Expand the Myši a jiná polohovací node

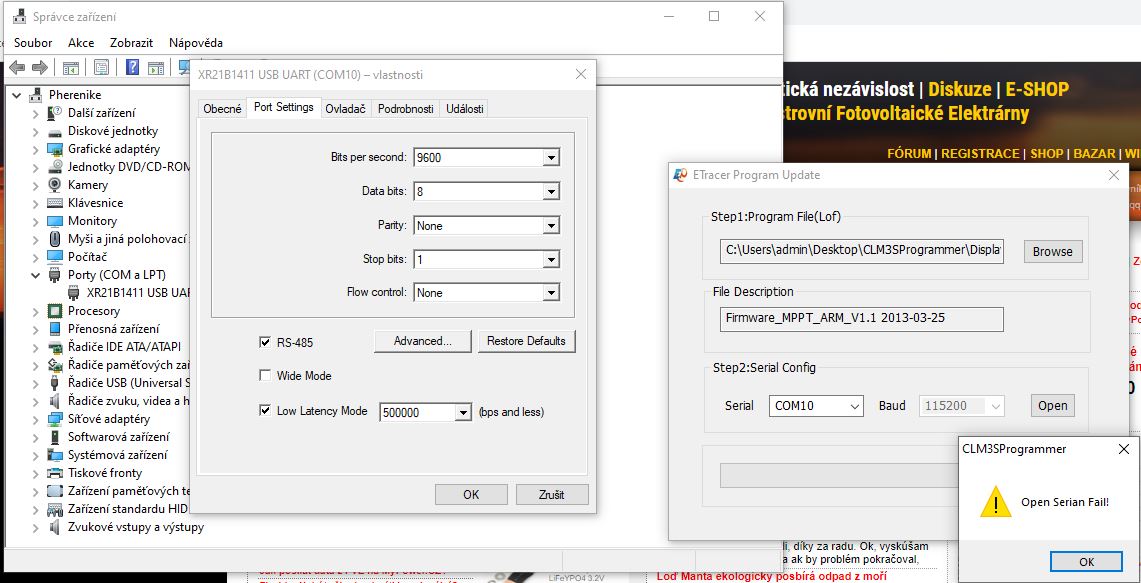coord(35,239)
